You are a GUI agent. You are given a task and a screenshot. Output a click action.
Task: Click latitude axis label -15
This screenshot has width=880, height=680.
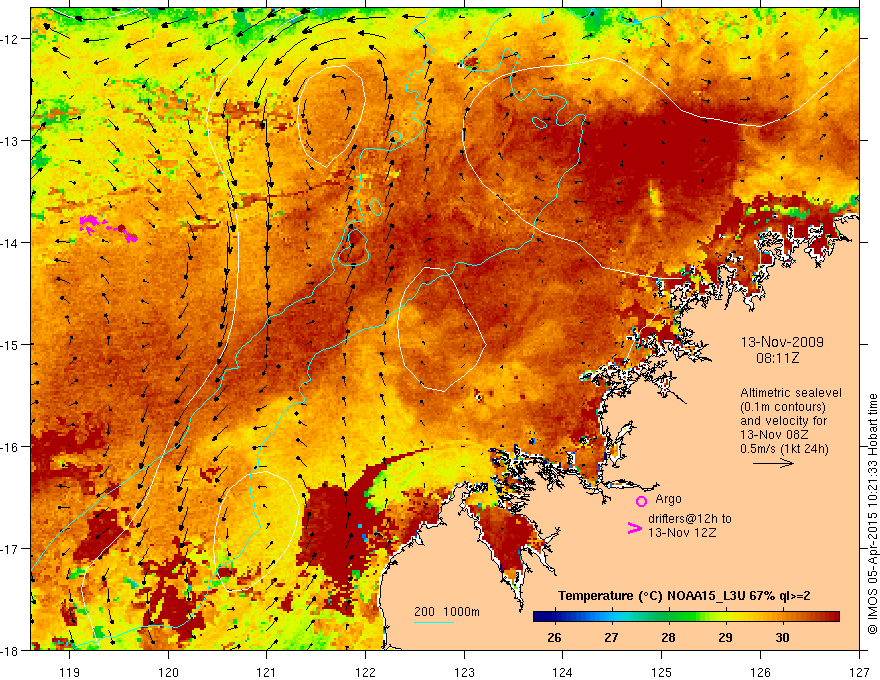pos(11,345)
